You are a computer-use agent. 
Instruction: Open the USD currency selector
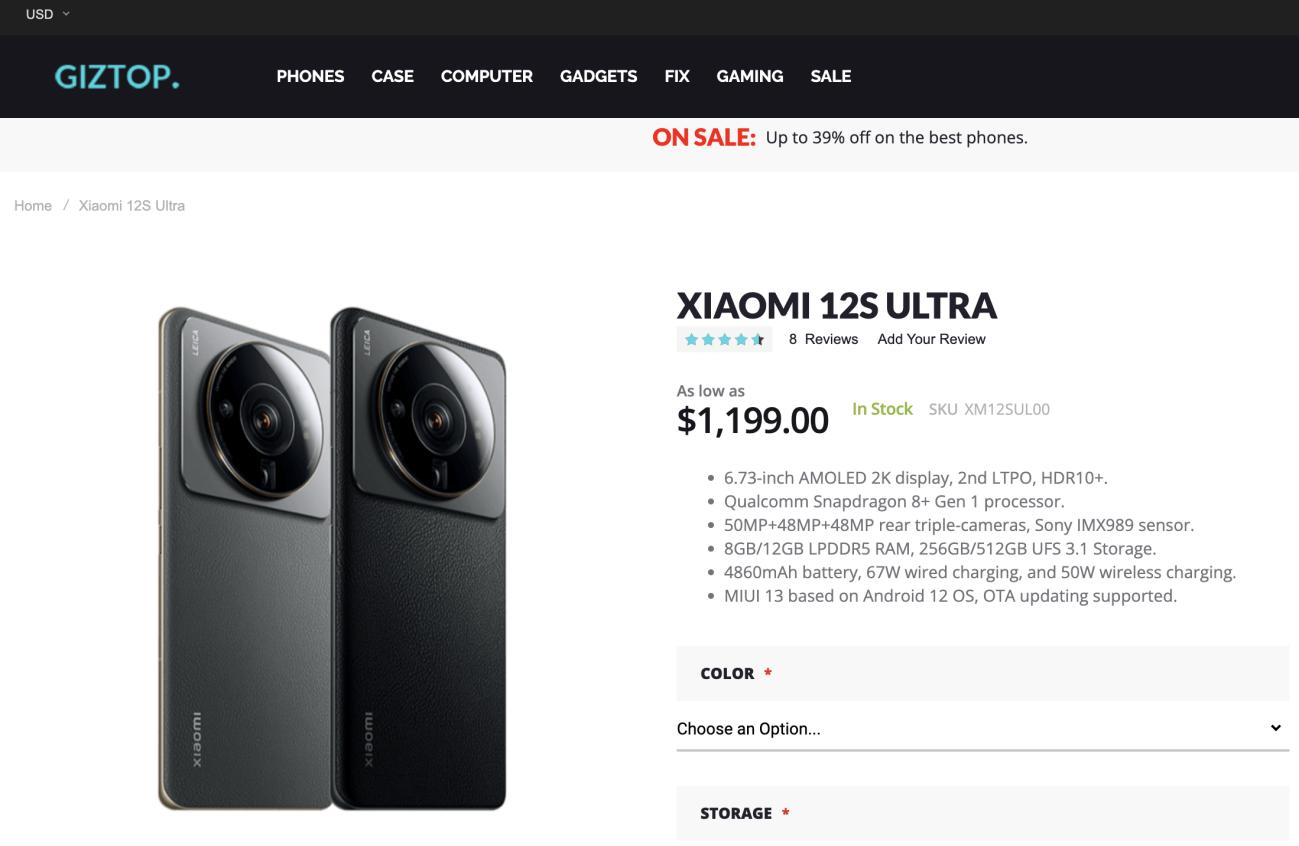click(47, 14)
